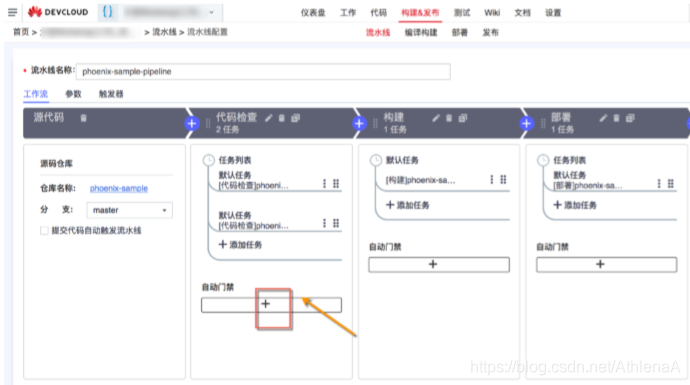Select the 工作流 tab
The width and height of the screenshot is (690, 385).
click(x=36, y=94)
